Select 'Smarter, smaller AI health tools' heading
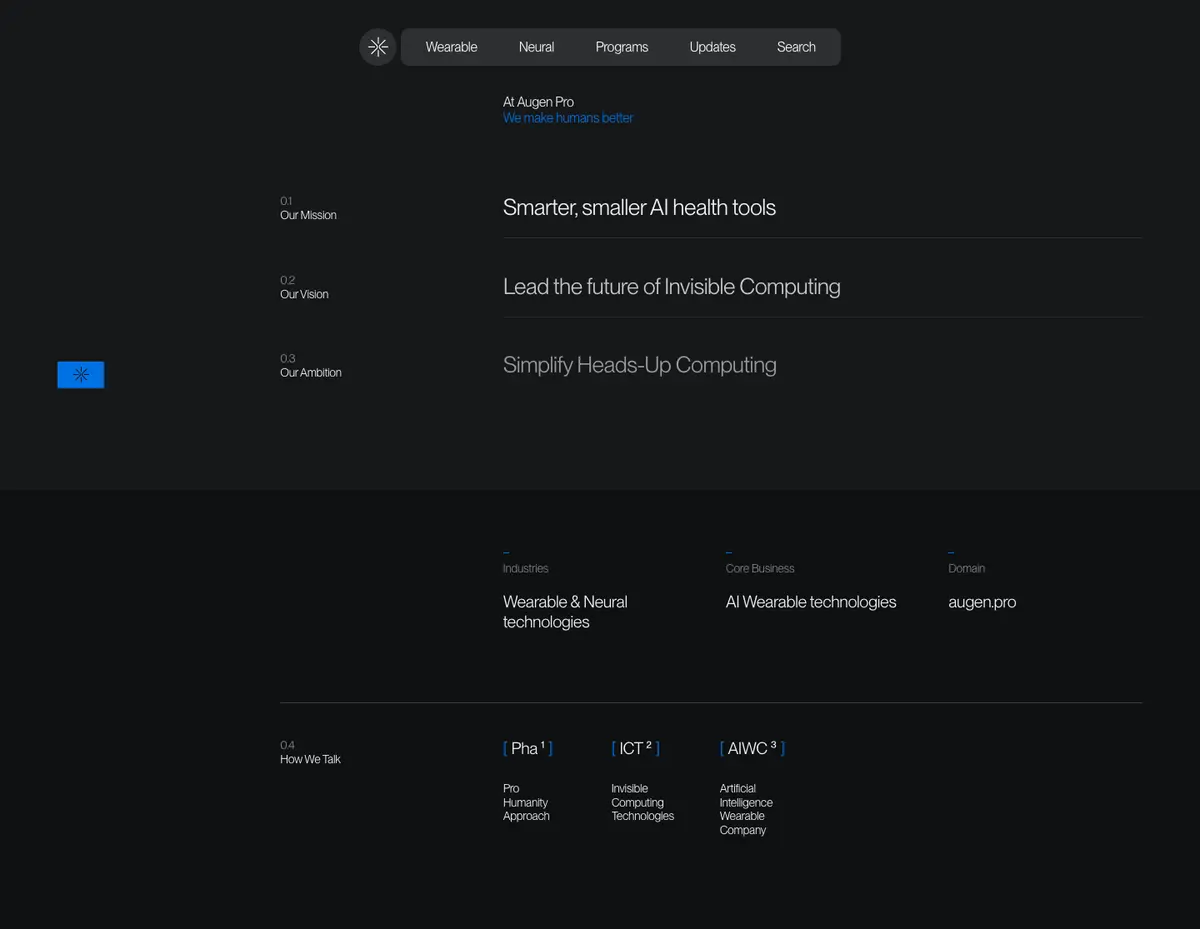 click(639, 208)
